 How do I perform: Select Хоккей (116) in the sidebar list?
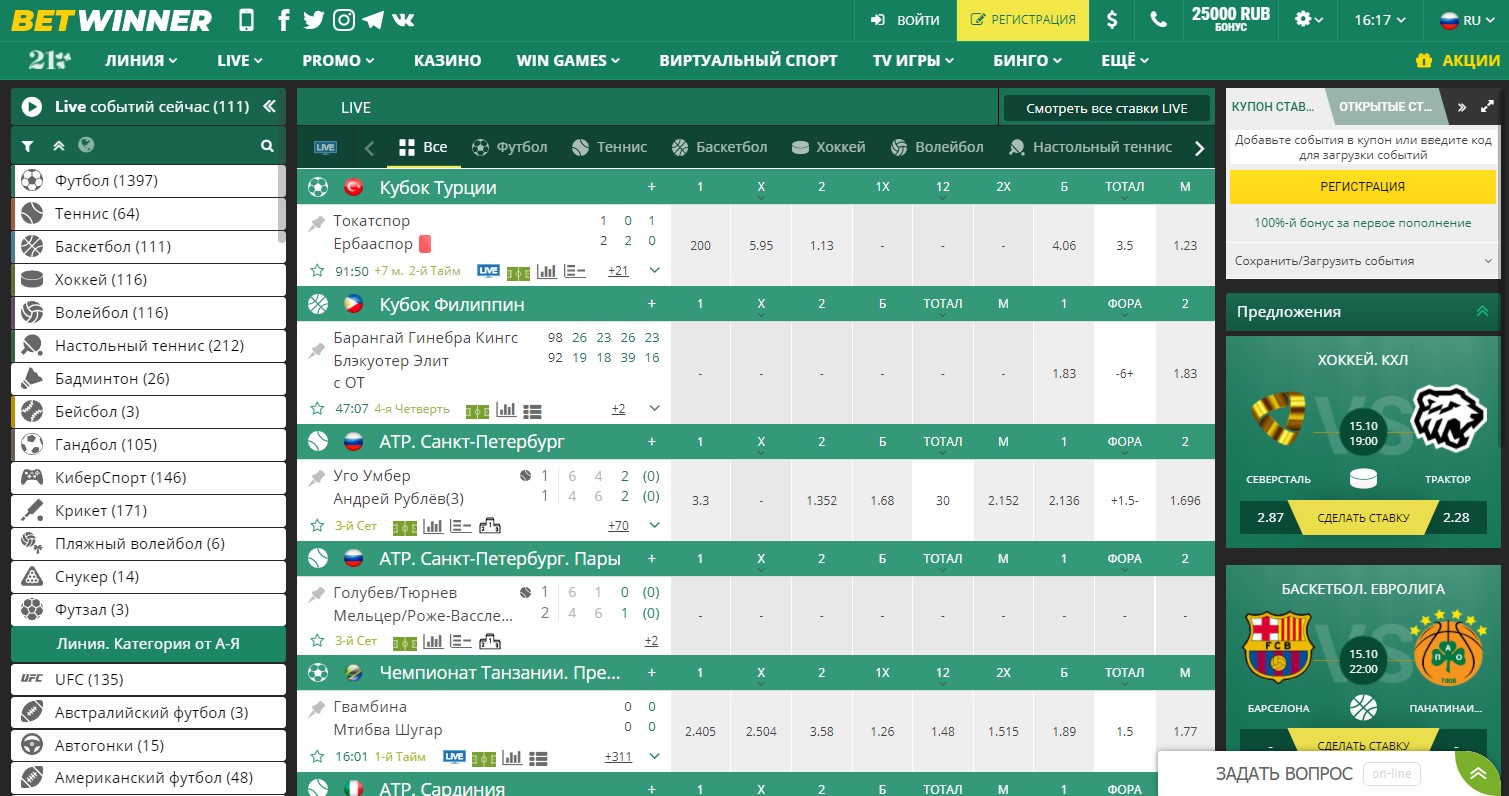pyautogui.click(x=101, y=280)
